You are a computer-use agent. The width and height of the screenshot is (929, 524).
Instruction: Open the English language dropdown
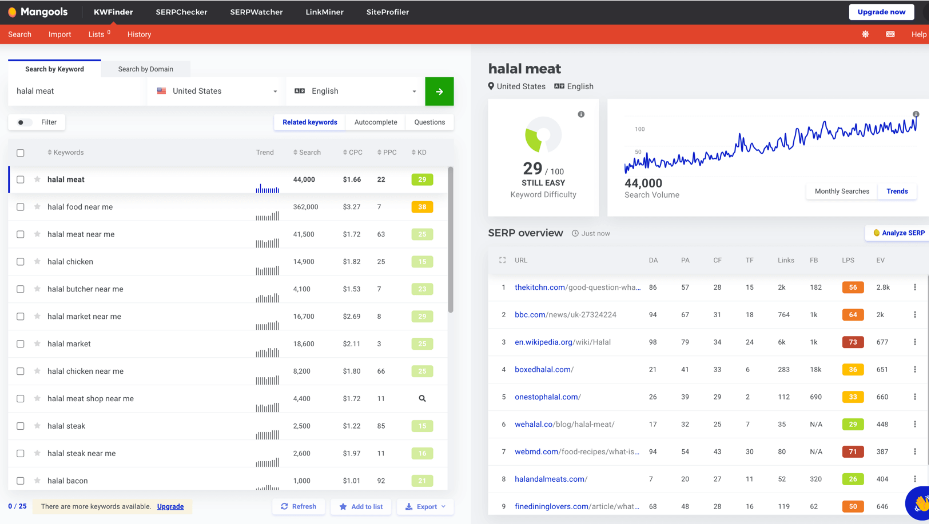click(355, 91)
